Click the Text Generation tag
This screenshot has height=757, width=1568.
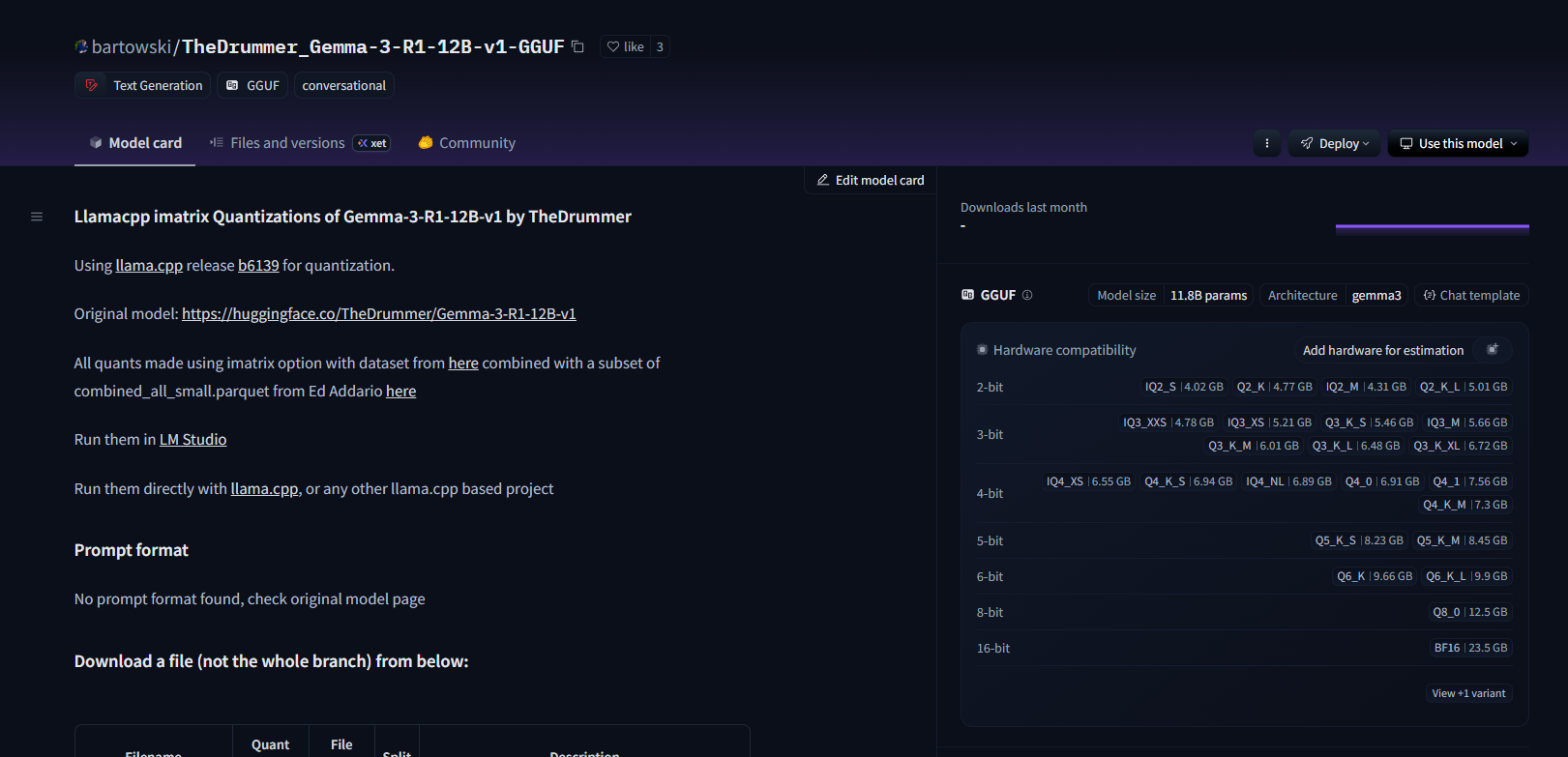coord(143,85)
